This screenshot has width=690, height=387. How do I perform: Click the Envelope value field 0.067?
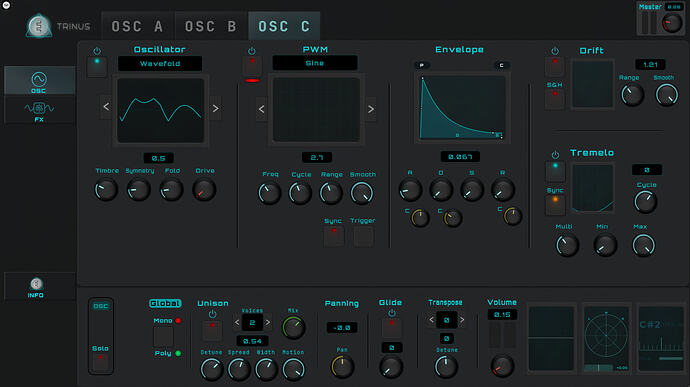[460, 157]
